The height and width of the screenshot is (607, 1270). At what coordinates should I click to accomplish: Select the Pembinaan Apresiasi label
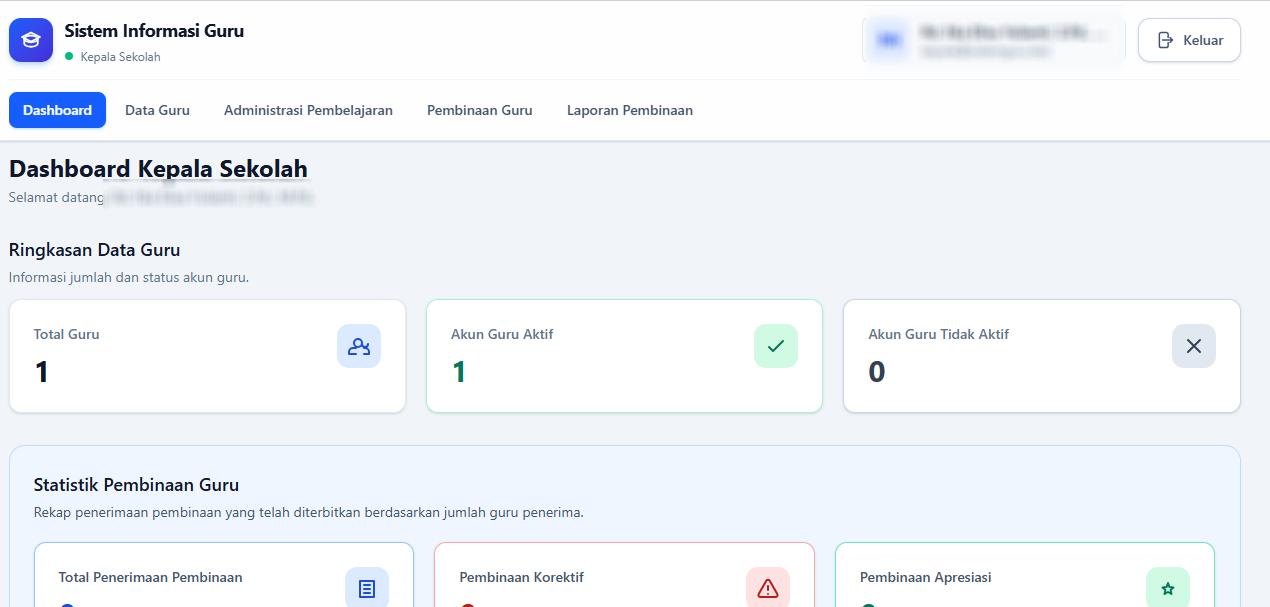[926, 577]
